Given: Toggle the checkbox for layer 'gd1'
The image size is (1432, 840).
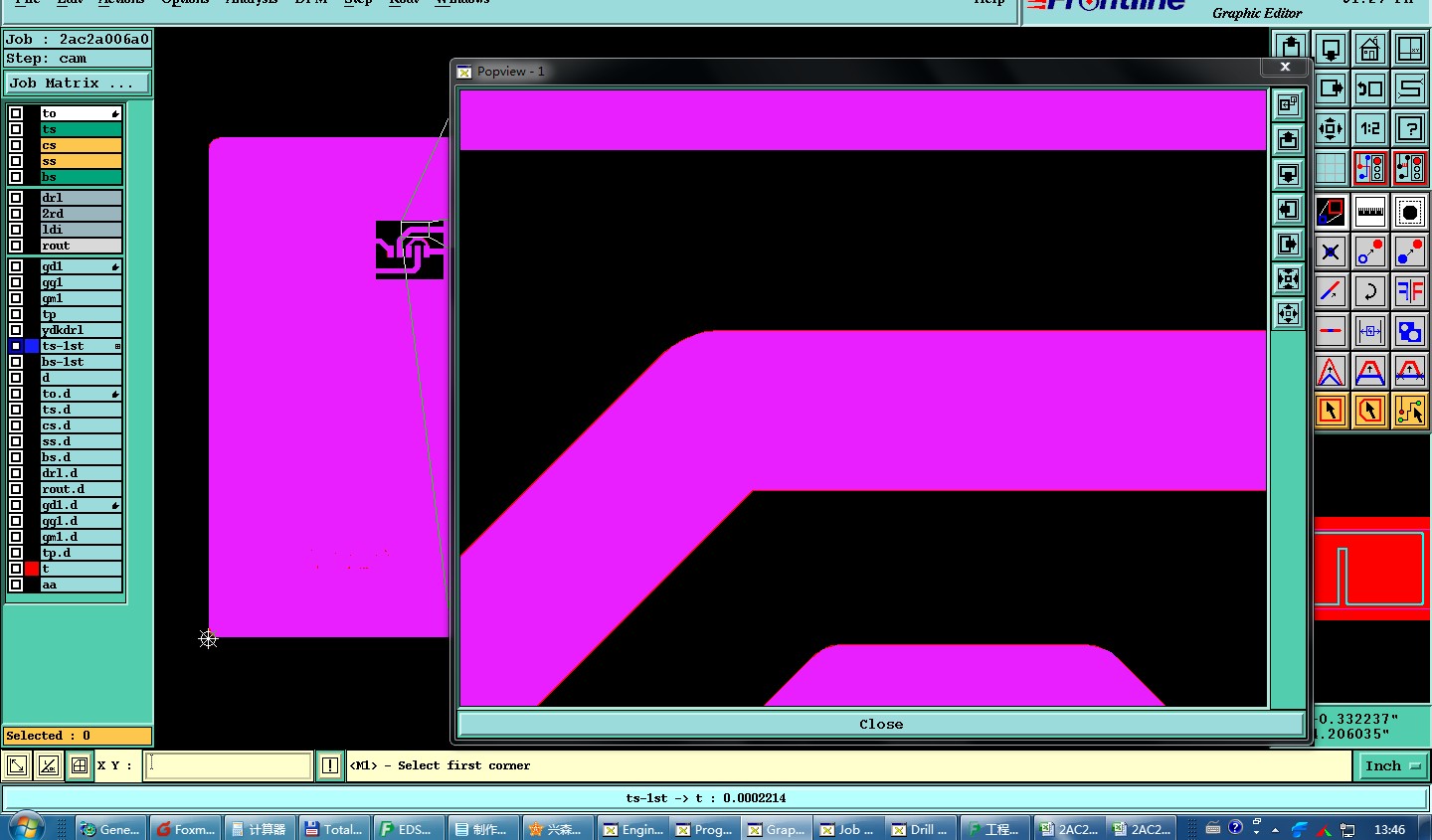Looking at the screenshot, I should pos(16,266).
